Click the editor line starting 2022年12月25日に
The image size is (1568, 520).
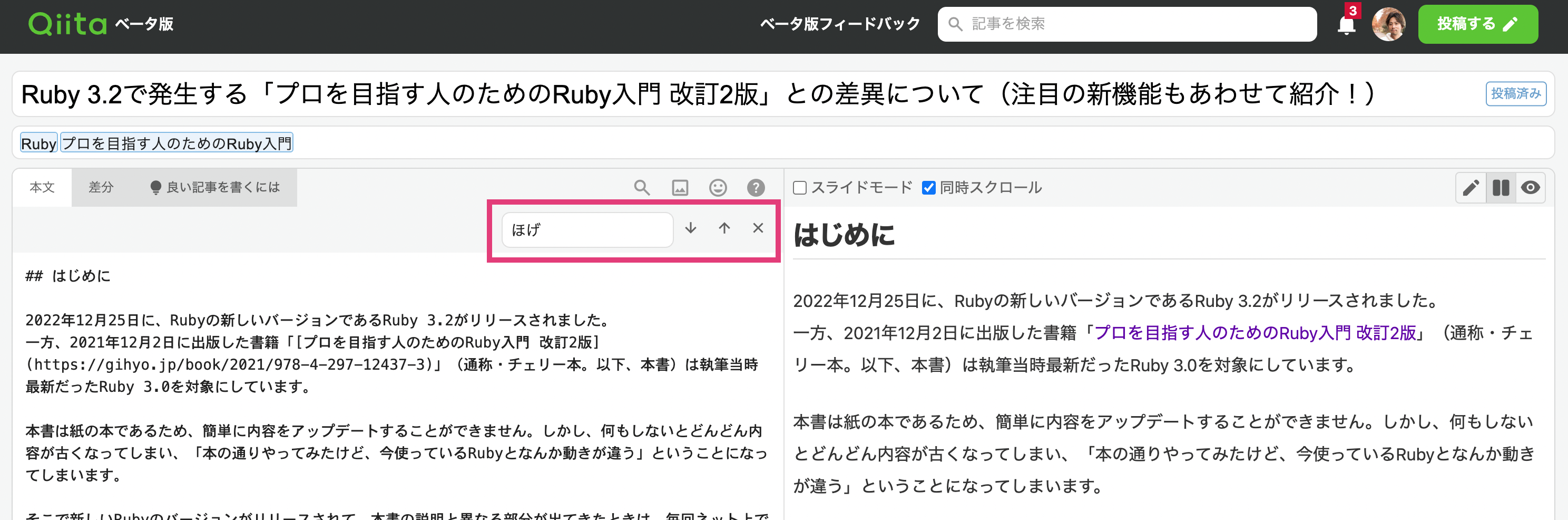(317, 320)
